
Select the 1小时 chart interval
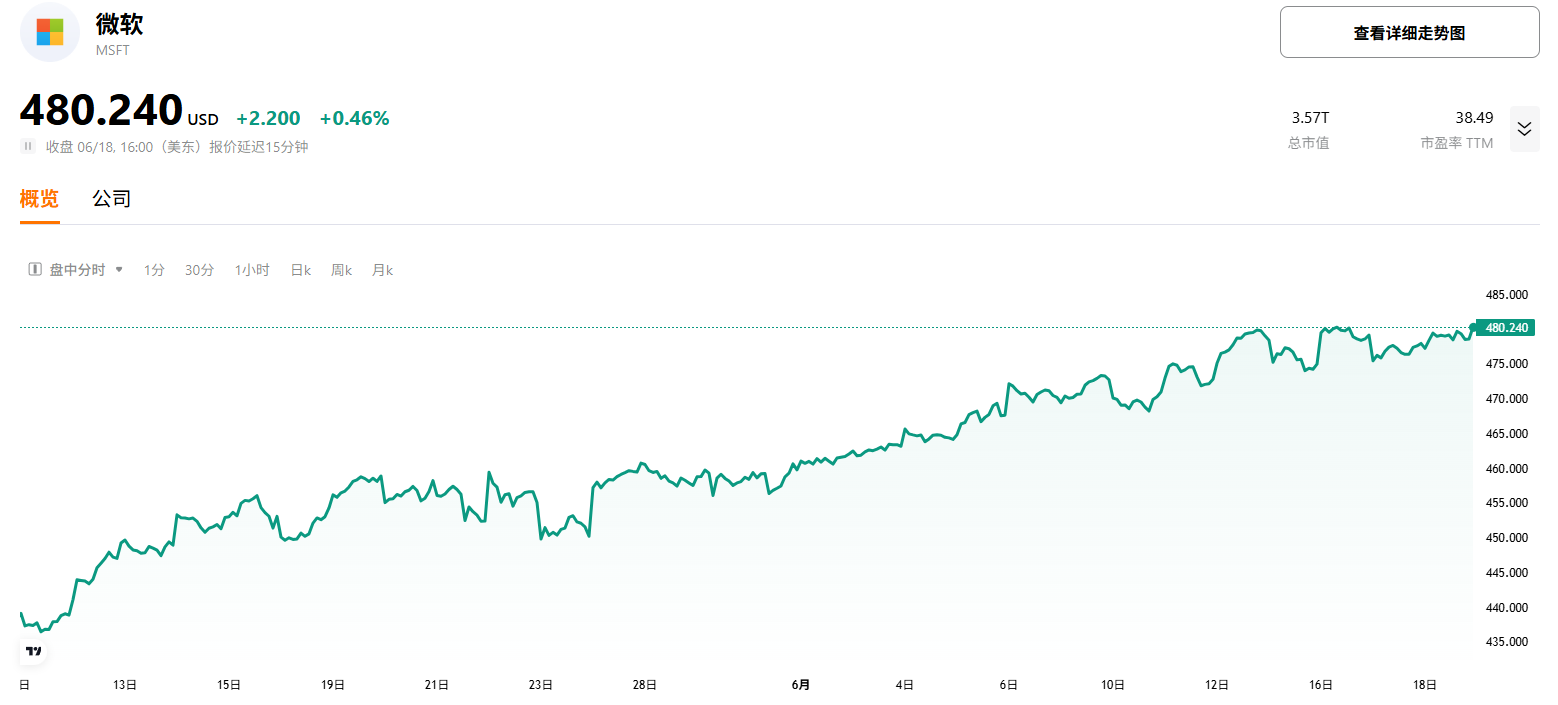click(x=251, y=269)
